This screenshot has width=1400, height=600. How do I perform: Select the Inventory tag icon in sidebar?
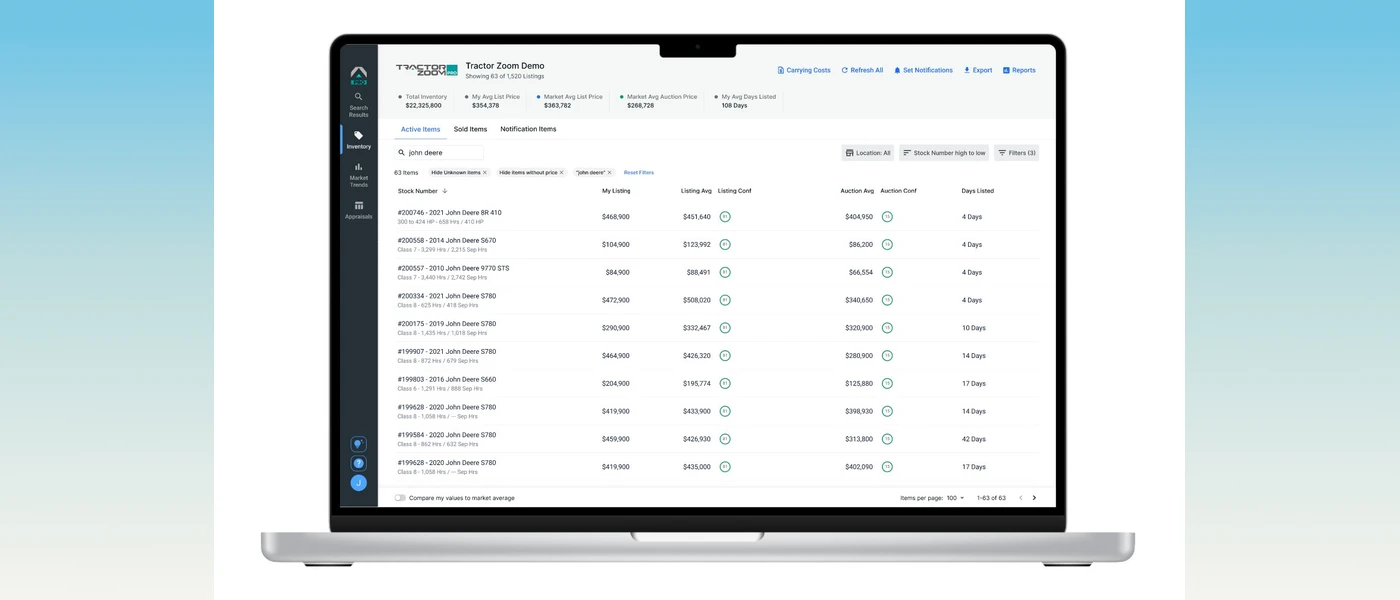[x=358, y=135]
